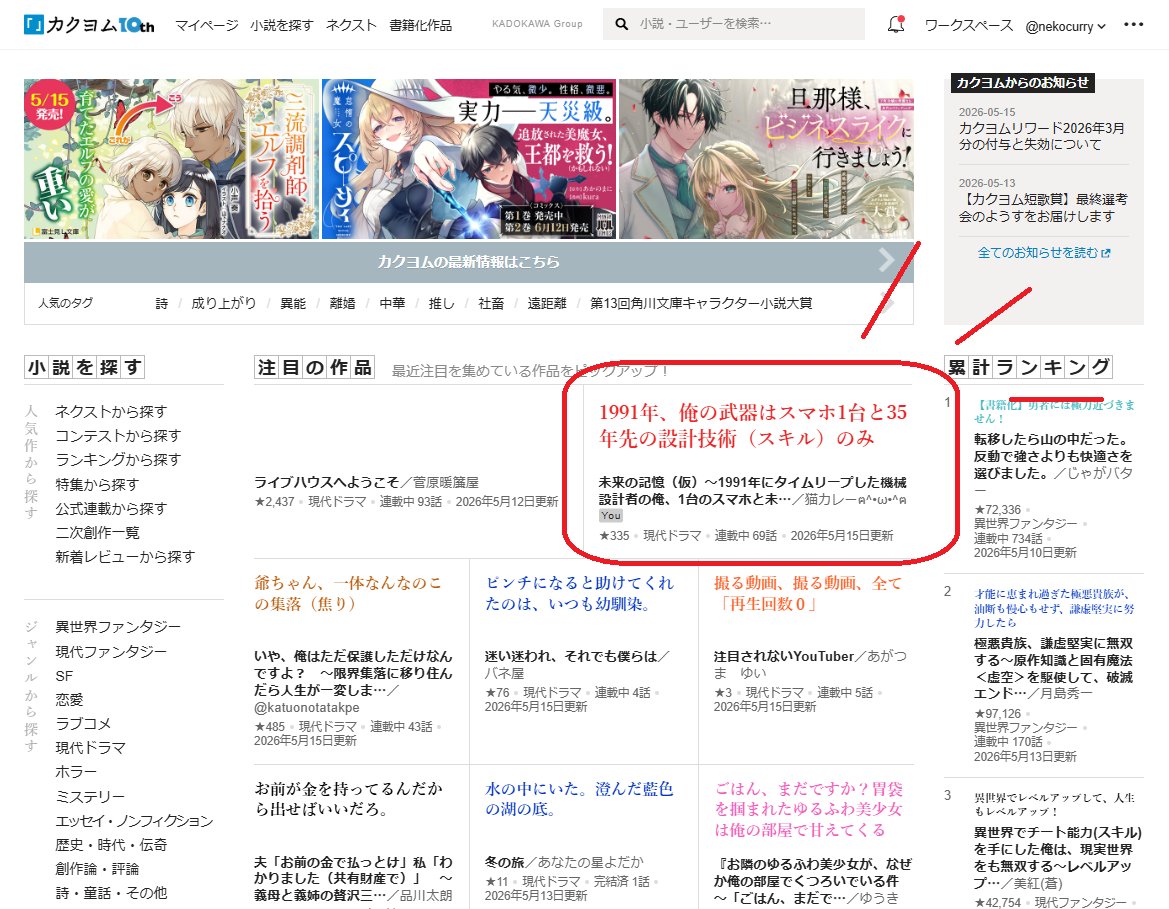Image resolution: width=1169 pixels, height=909 pixels.
Task: Open お前が金を持ってるんだから headline
Action: click(348, 799)
